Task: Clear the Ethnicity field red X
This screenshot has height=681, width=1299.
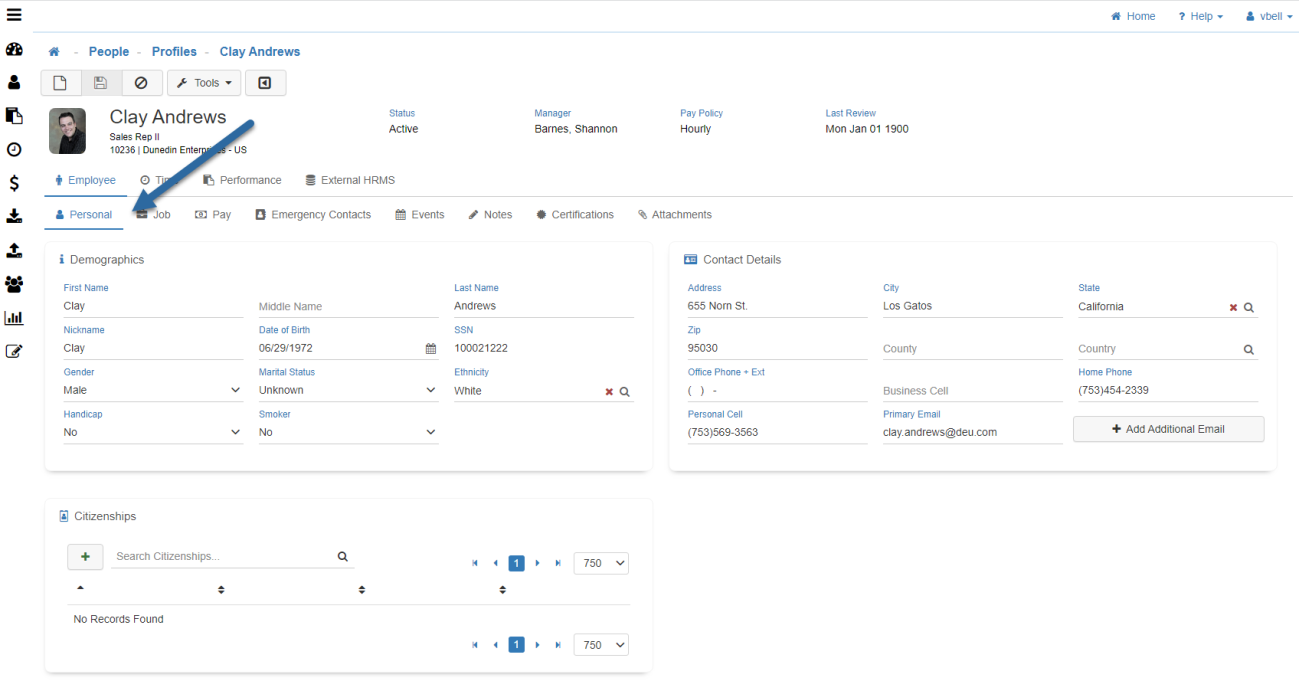Action: [608, 392]
